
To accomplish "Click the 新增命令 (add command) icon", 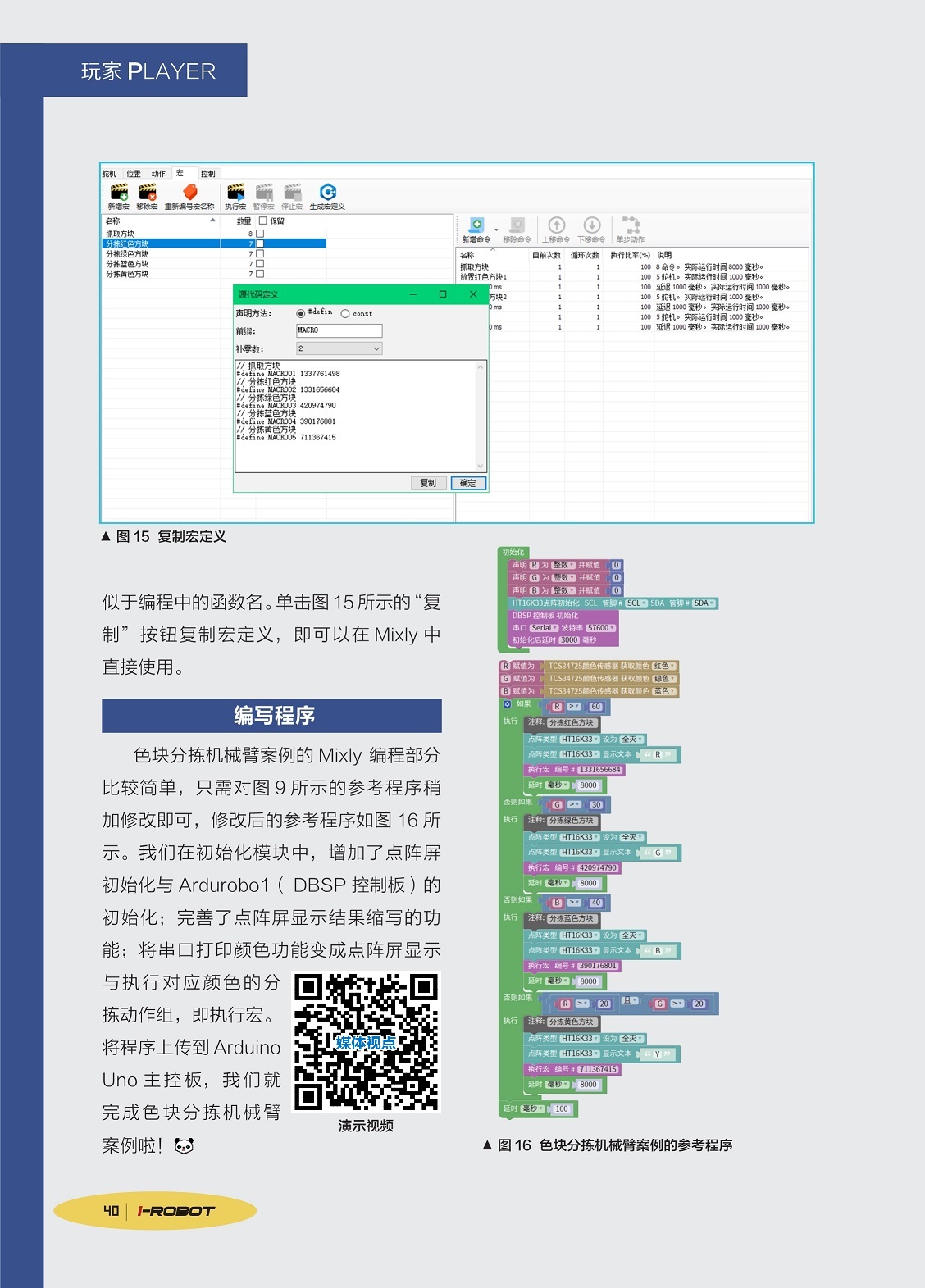I will tap(476, 225).
